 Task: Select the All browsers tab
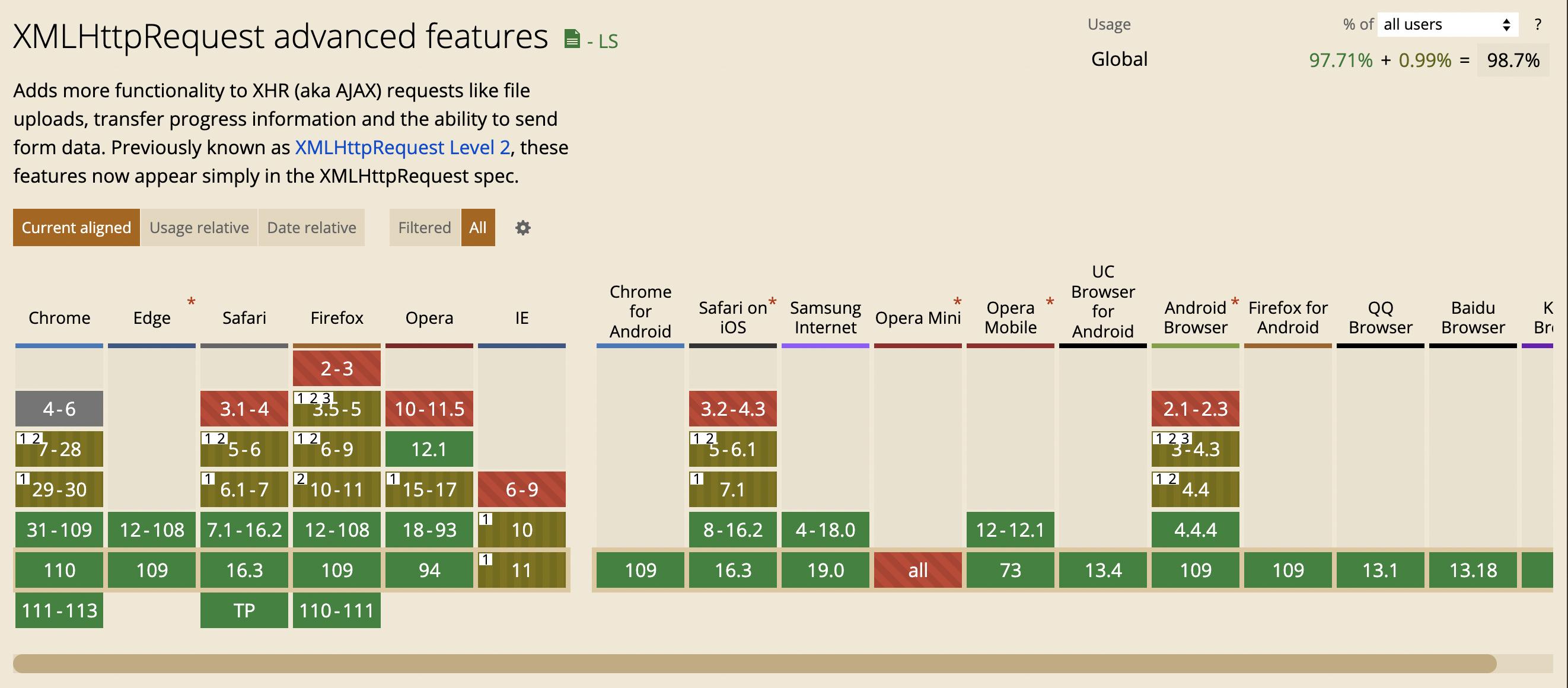[x=478, y=228]
